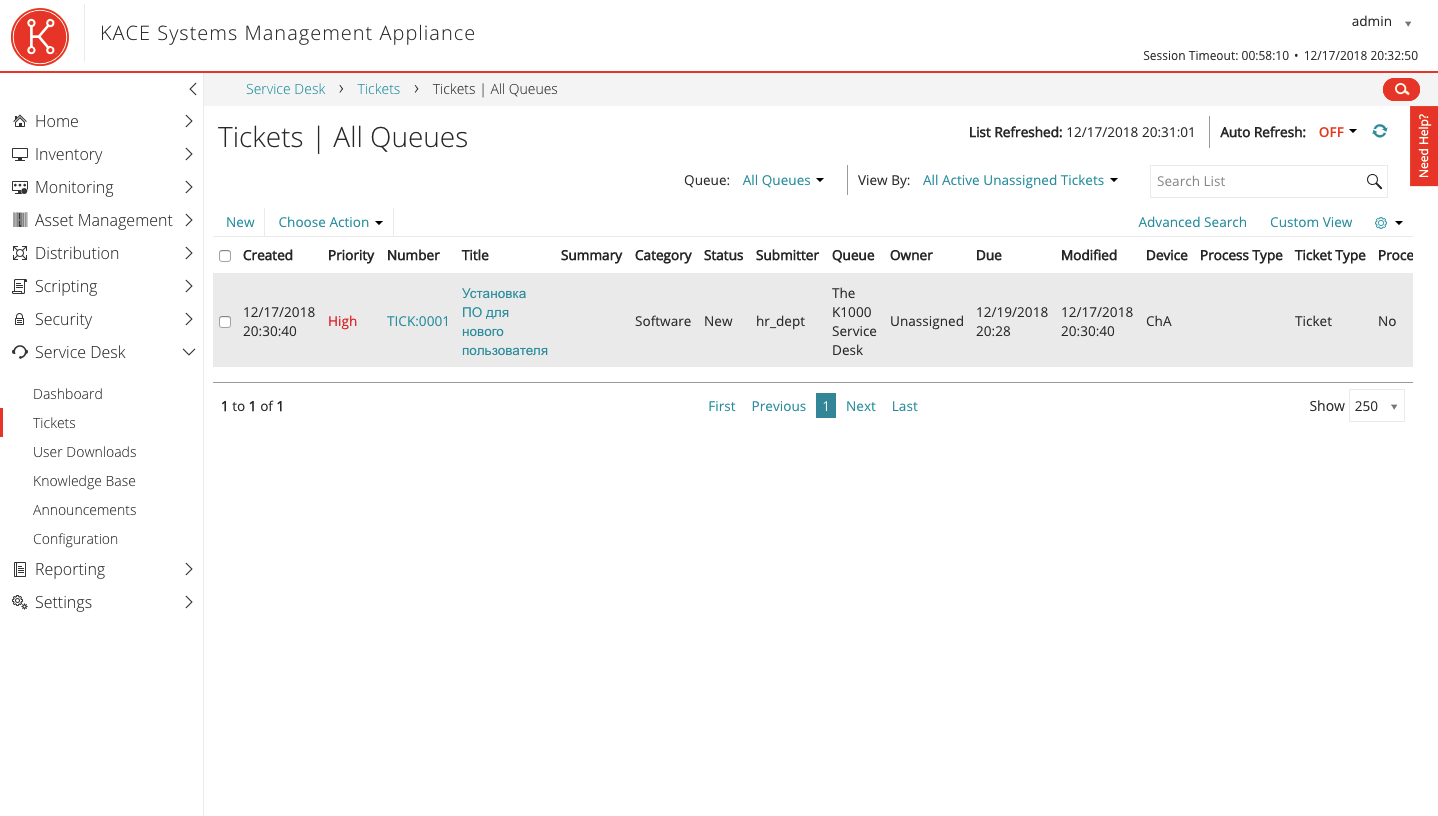Open the Show 250 rows dropdown

[x=1377, y=406]
